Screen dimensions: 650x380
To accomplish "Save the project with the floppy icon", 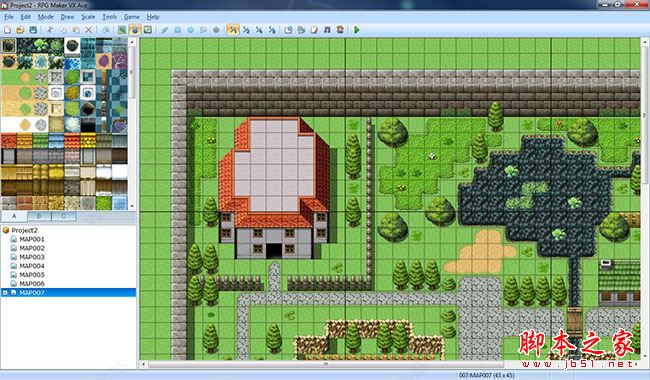I will click(33, 30).
